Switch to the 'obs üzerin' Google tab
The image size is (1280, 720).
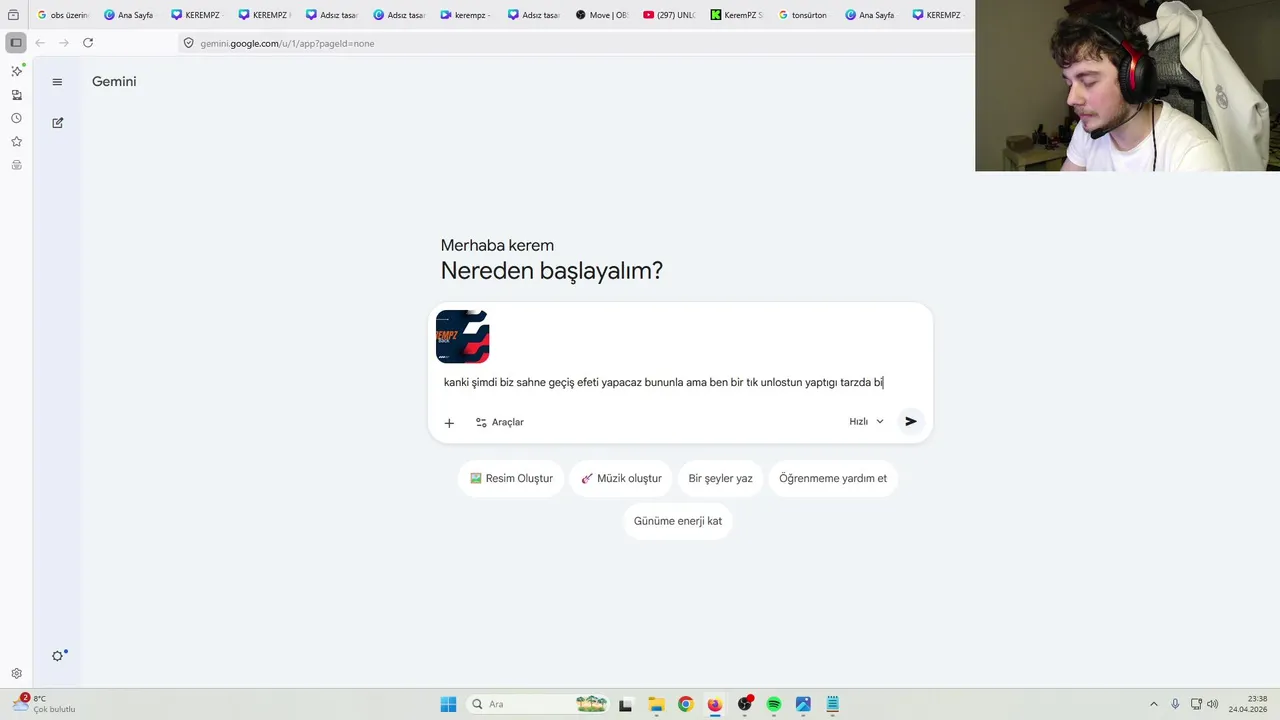[62, 15]
